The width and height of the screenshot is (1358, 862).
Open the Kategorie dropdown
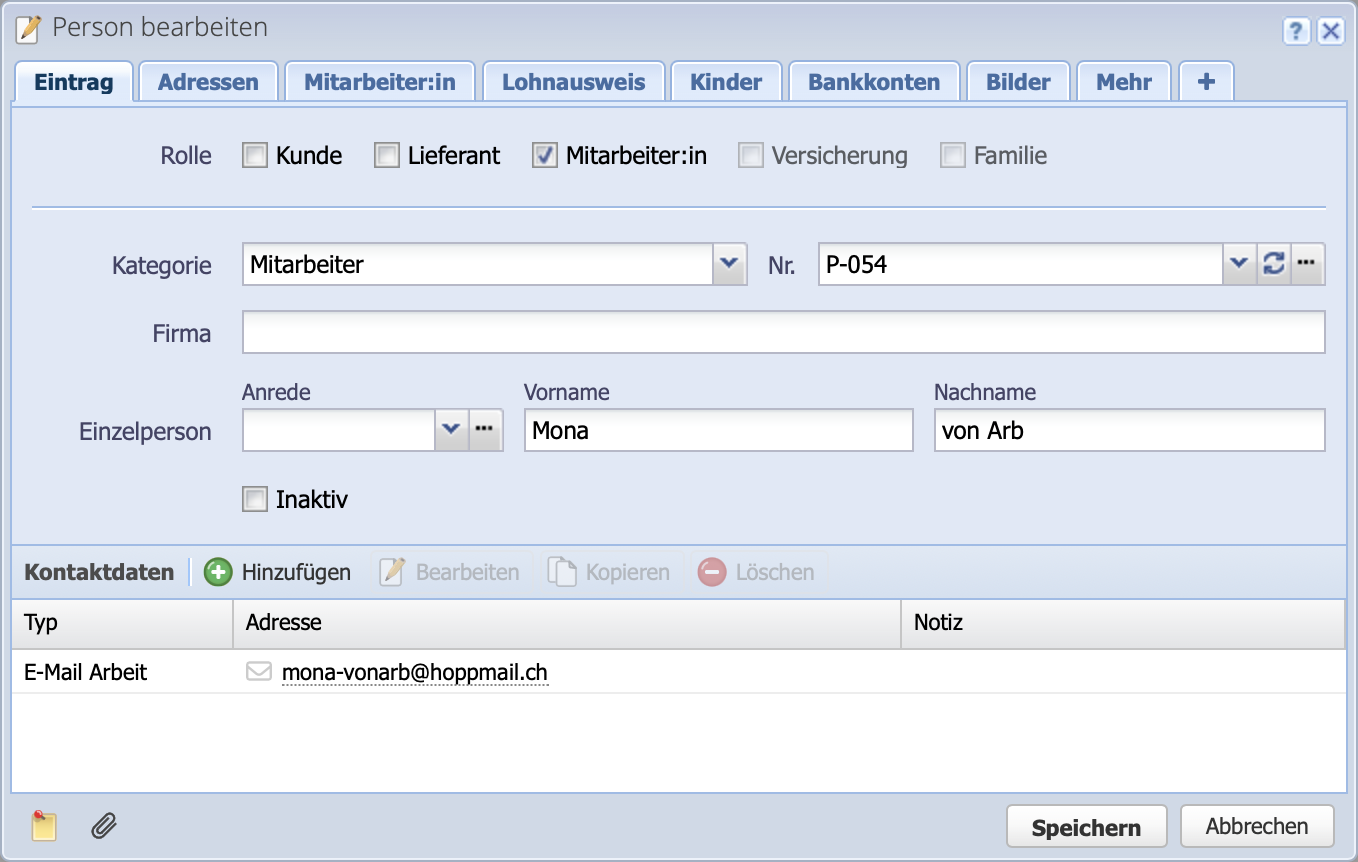click(729, 264)
